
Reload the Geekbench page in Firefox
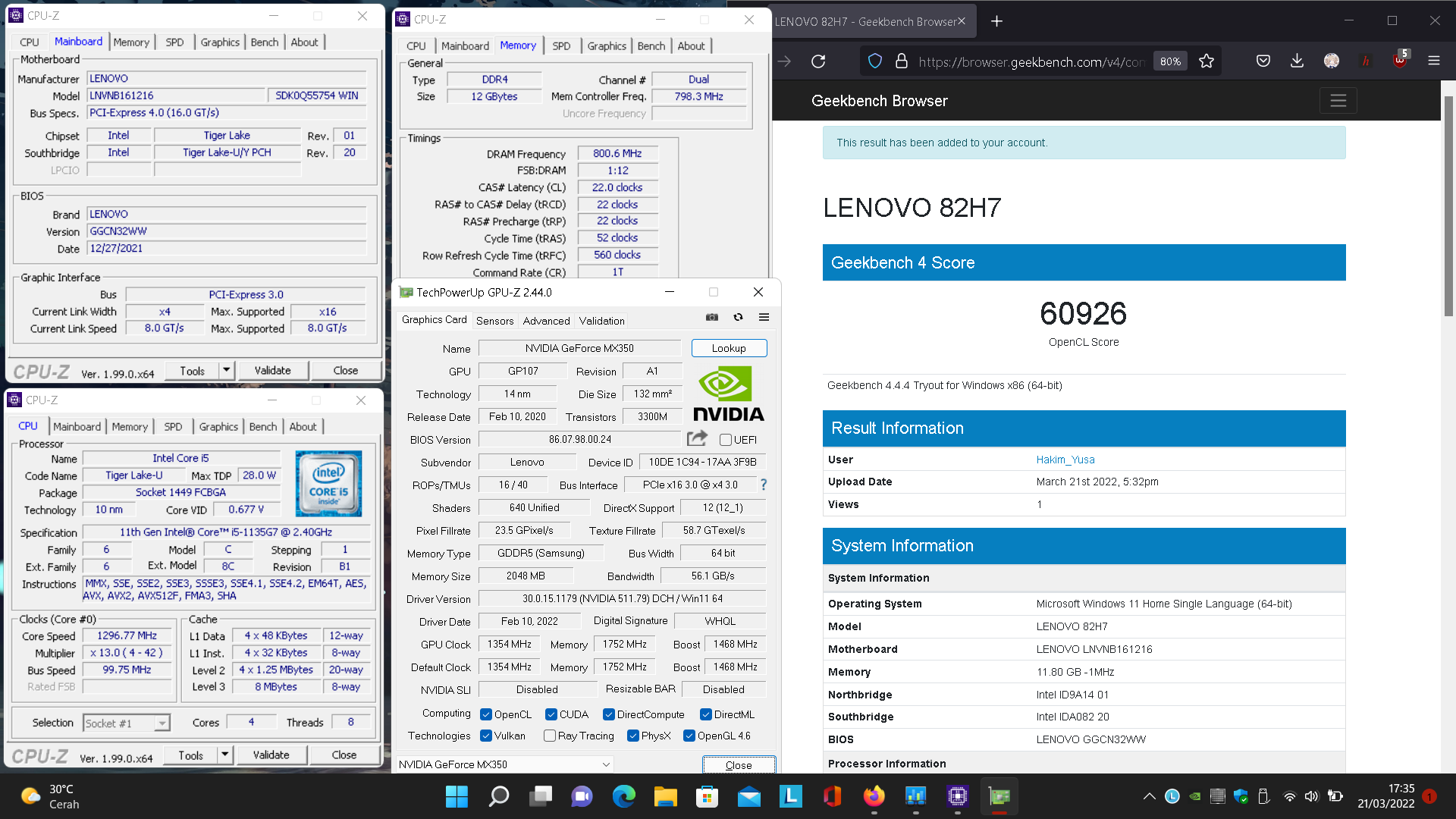point(818,61)
